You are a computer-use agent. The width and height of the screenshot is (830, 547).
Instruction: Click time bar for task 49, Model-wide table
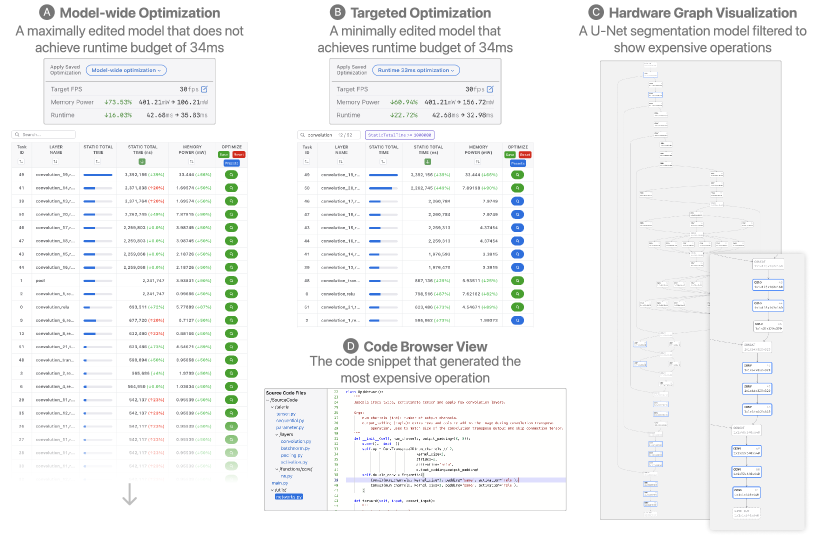click(98, 174)
